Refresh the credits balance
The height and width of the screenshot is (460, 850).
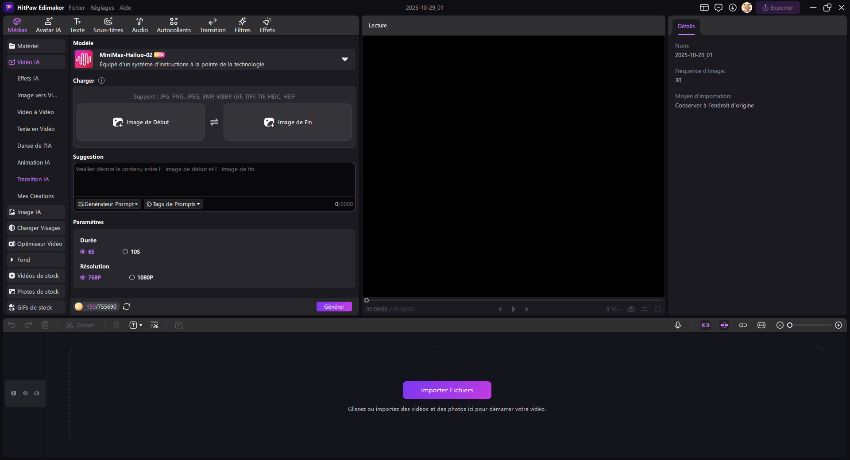click(x=127, y=307)
